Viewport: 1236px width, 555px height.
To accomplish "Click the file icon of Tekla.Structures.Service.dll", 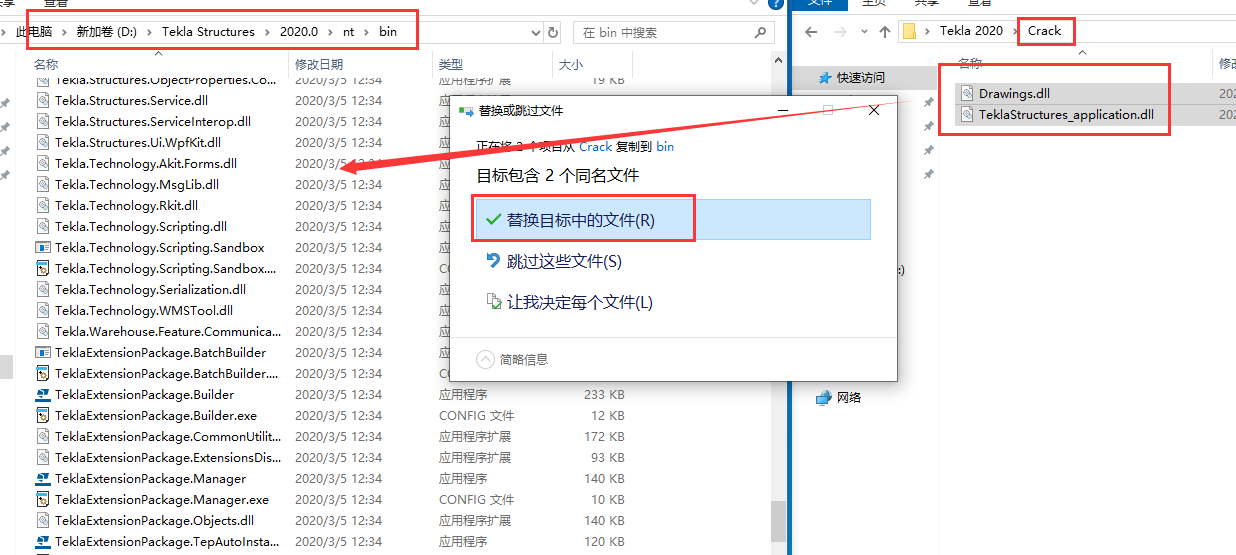I will [x=43, y=100].
